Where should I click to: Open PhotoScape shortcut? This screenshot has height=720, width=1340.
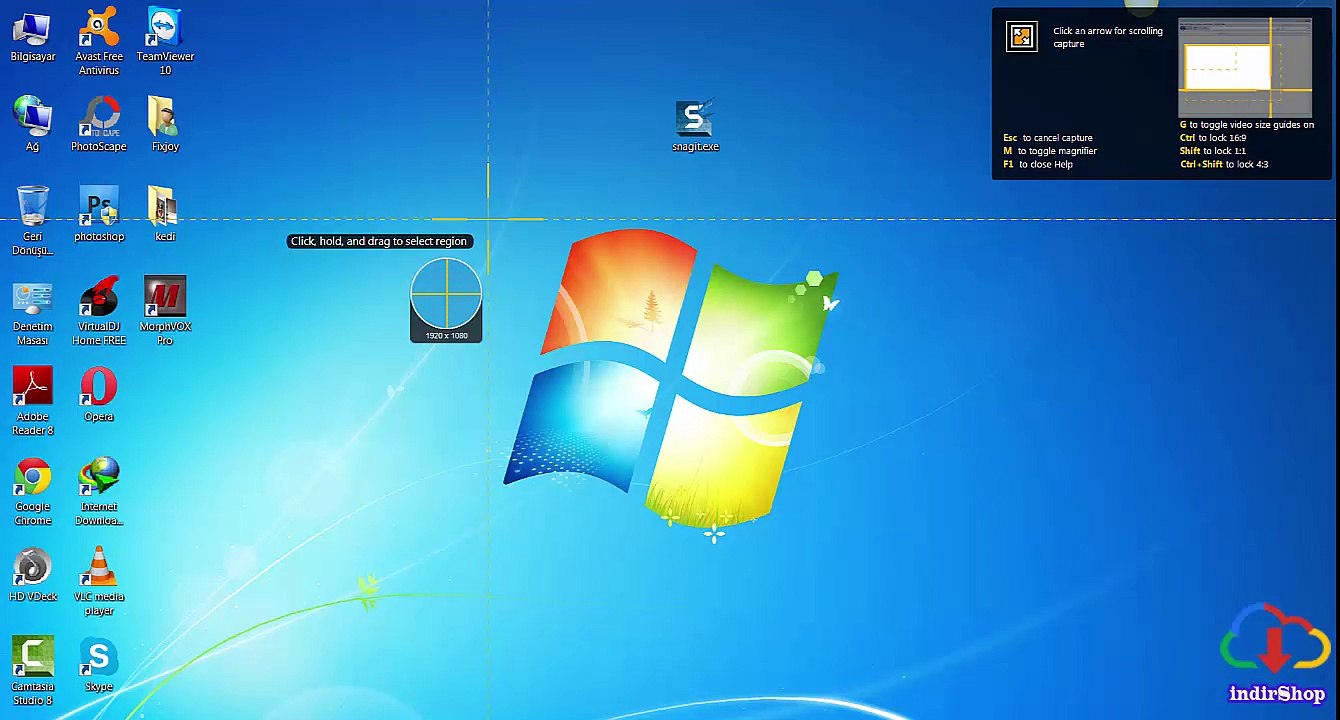tap(99, 124)
